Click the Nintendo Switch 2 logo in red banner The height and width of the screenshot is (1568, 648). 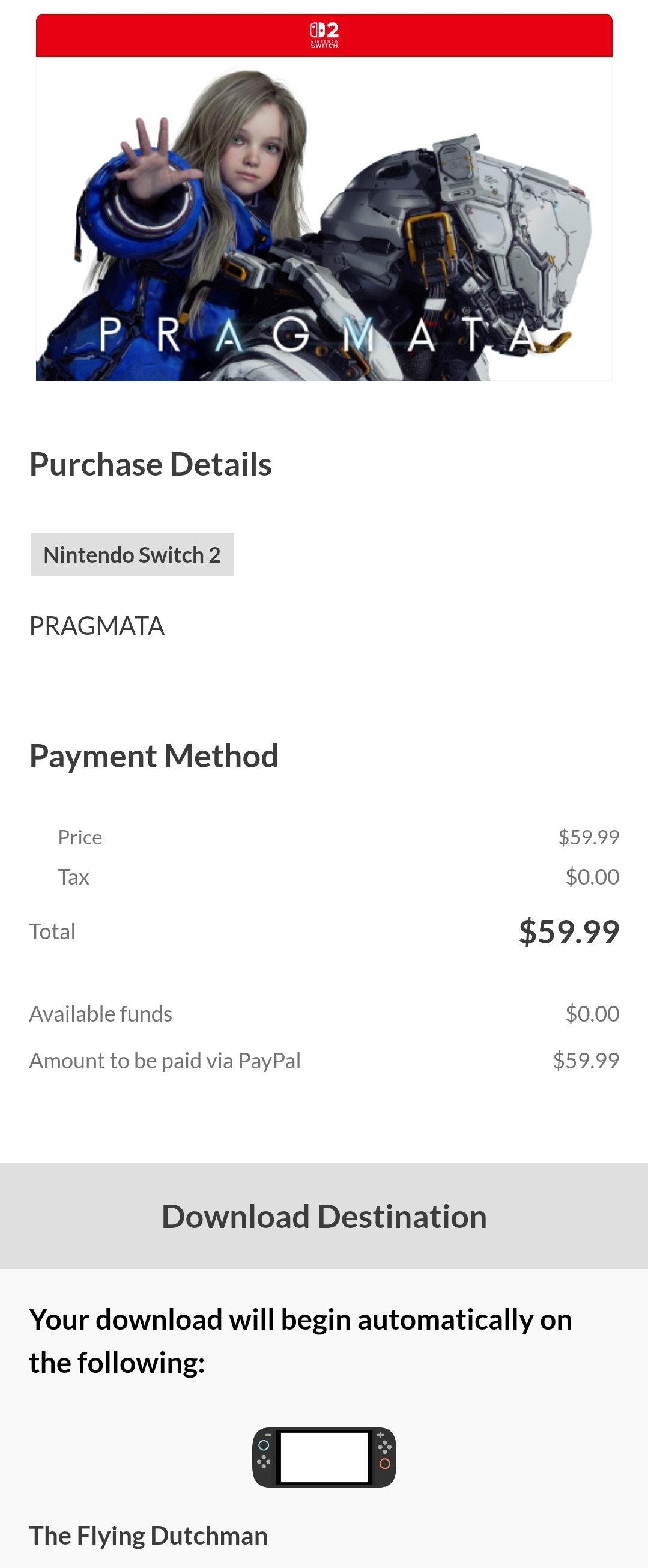(x=324, y=35)
